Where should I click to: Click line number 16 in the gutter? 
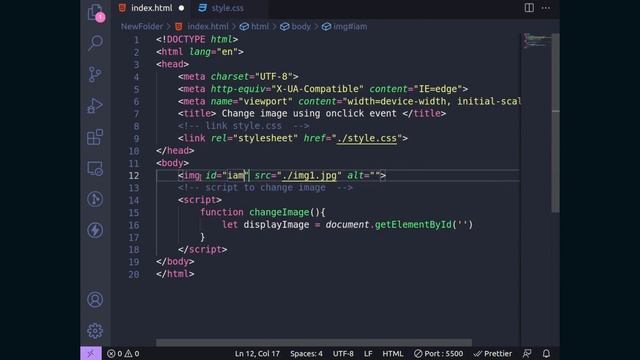coord(134,225)
